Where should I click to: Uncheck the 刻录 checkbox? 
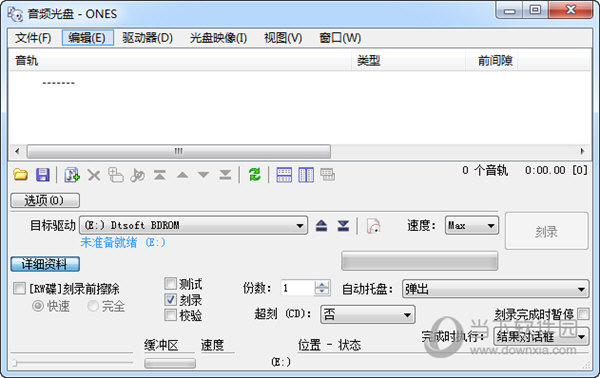[x=170, y=300]
